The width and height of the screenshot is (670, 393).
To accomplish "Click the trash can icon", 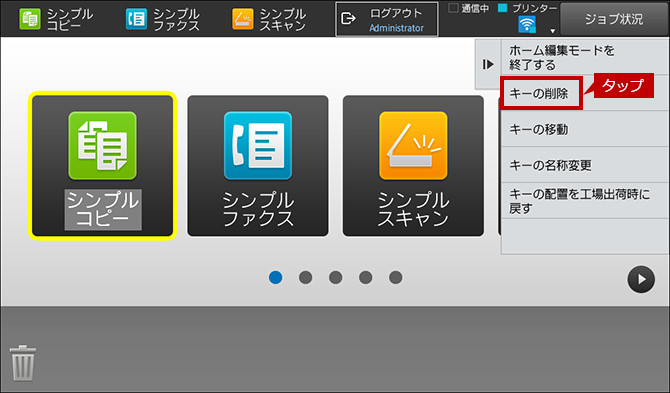I will [x=23, y=363].
